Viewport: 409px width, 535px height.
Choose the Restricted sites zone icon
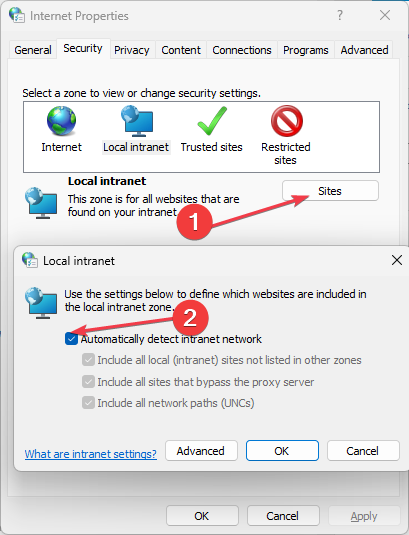coord(287,121)
